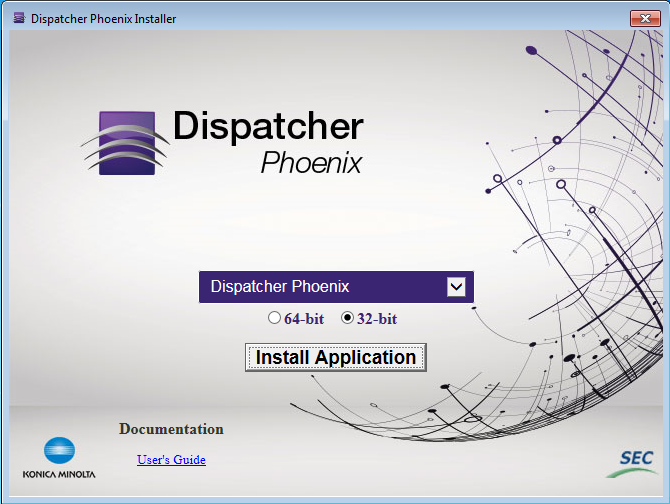
Task: Click the Dispatcher title text in logo
Action: [268, 126]
